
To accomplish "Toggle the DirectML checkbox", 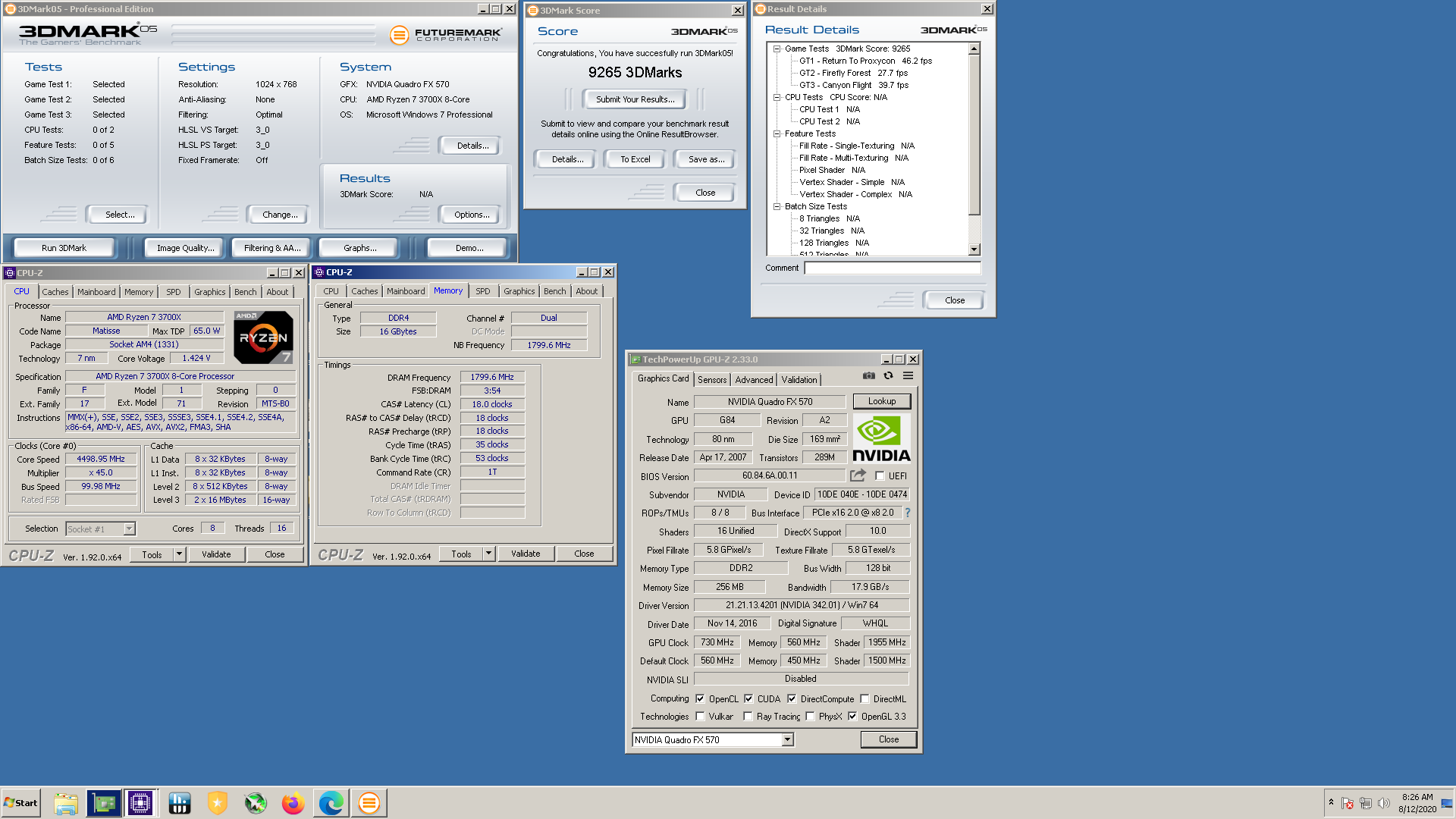I will 864,699.
